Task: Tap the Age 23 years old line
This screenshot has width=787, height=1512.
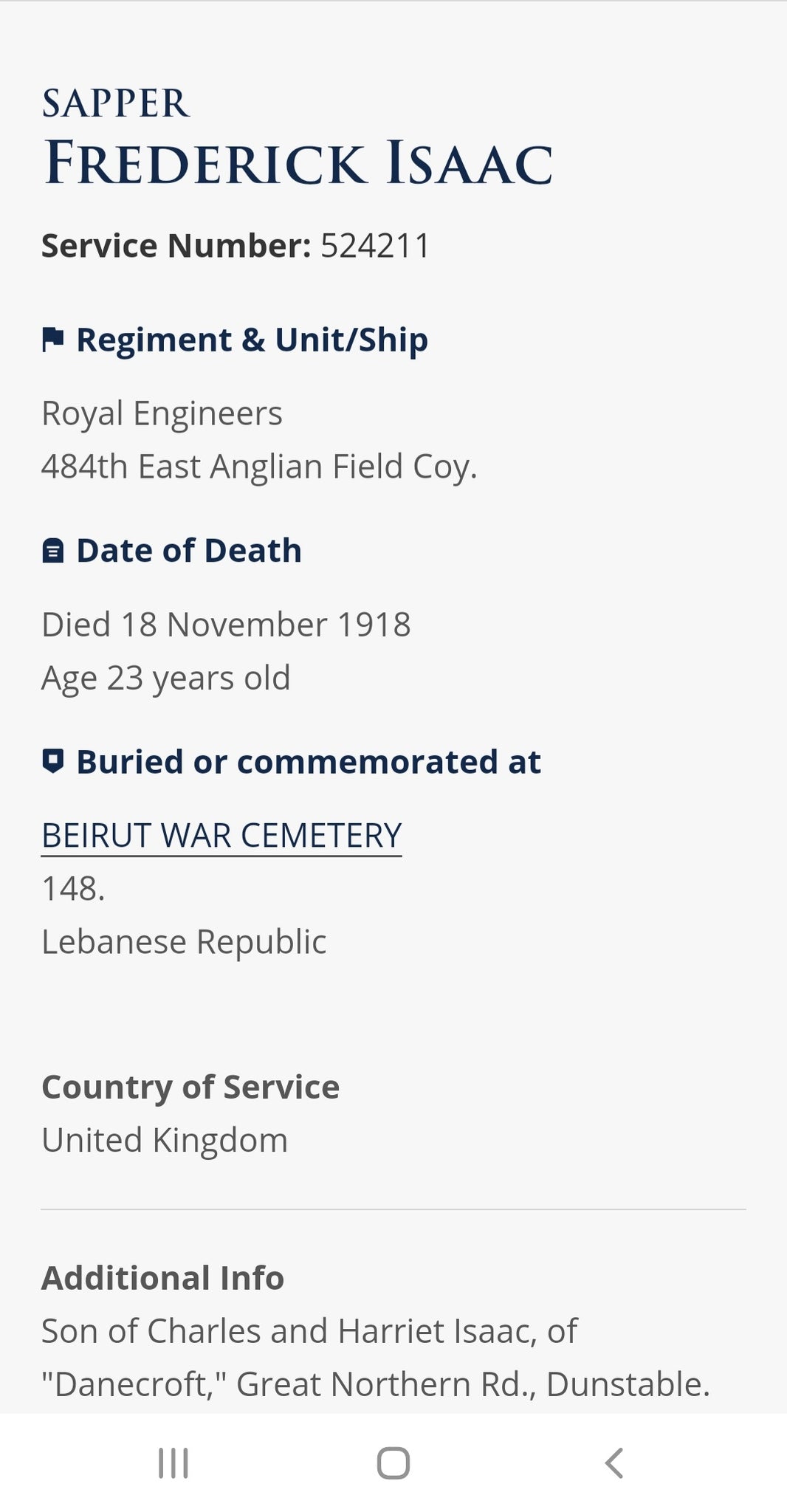Action: coord(166,678)
